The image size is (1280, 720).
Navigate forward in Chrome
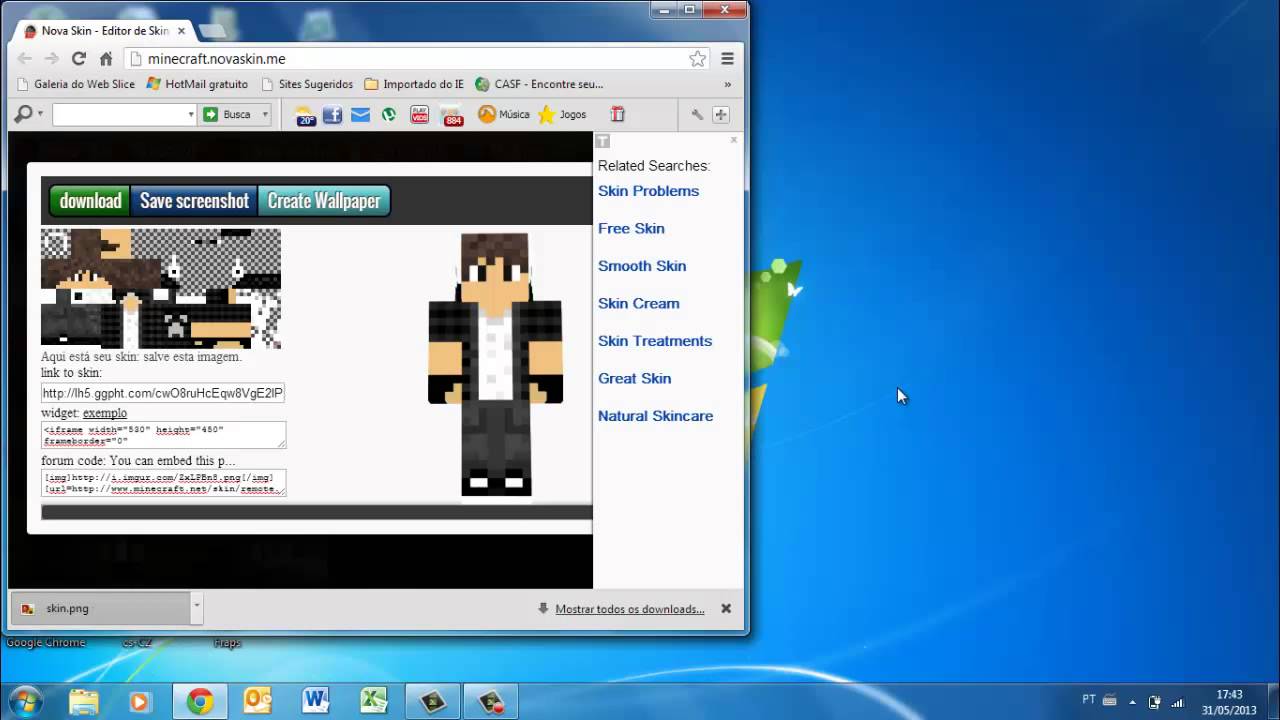point(52,59)
